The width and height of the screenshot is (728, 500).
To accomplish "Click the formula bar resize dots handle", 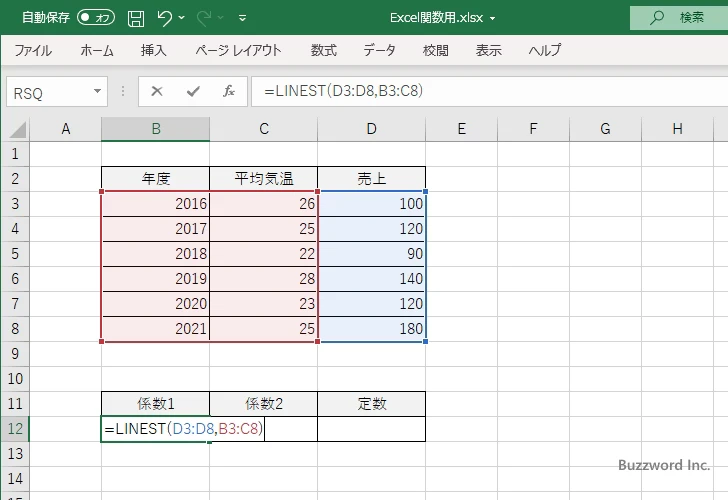I will [x=123, y=91].
